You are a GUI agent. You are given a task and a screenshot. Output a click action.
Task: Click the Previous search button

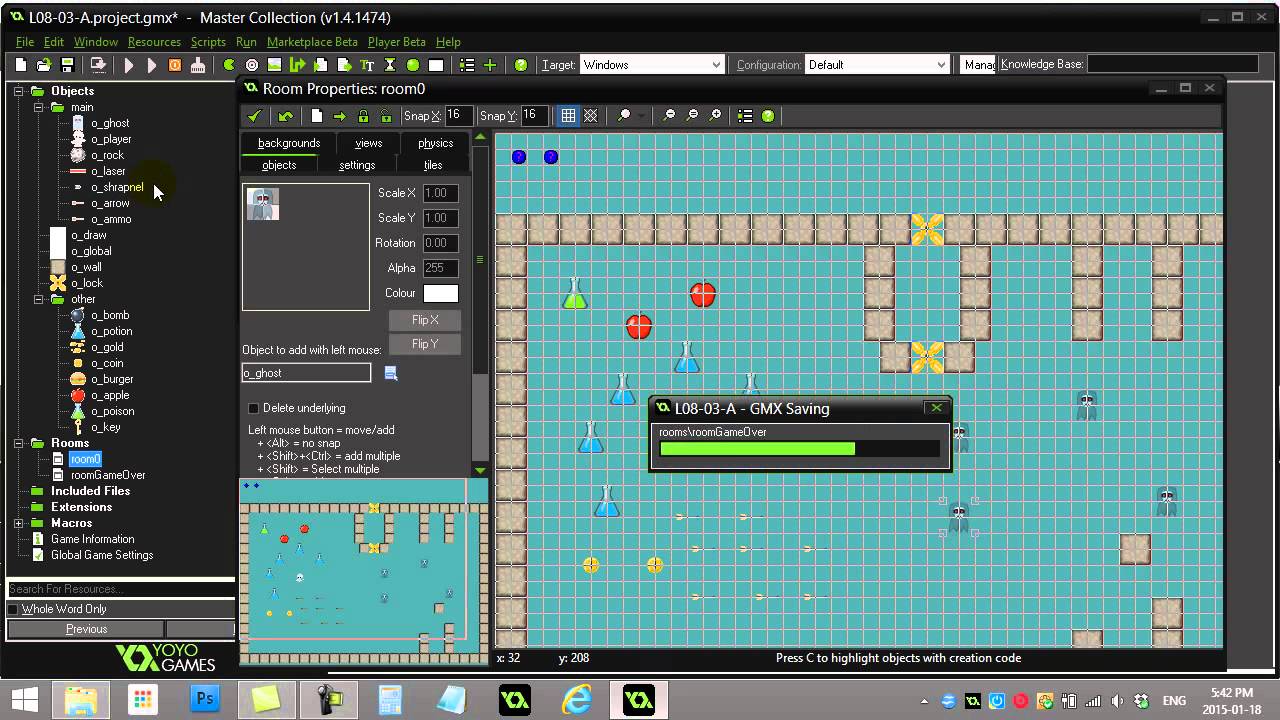coord(86,629)
